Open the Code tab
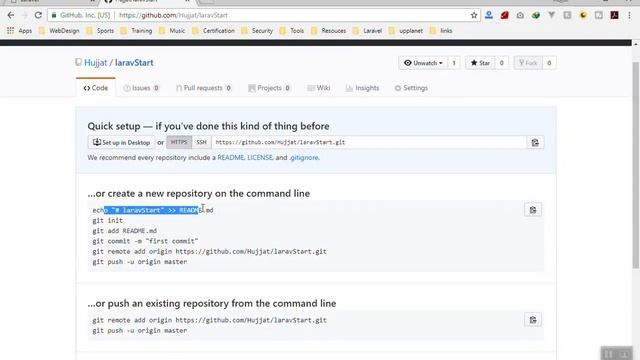This screenshot has height=360, width=640. point(96,88)
